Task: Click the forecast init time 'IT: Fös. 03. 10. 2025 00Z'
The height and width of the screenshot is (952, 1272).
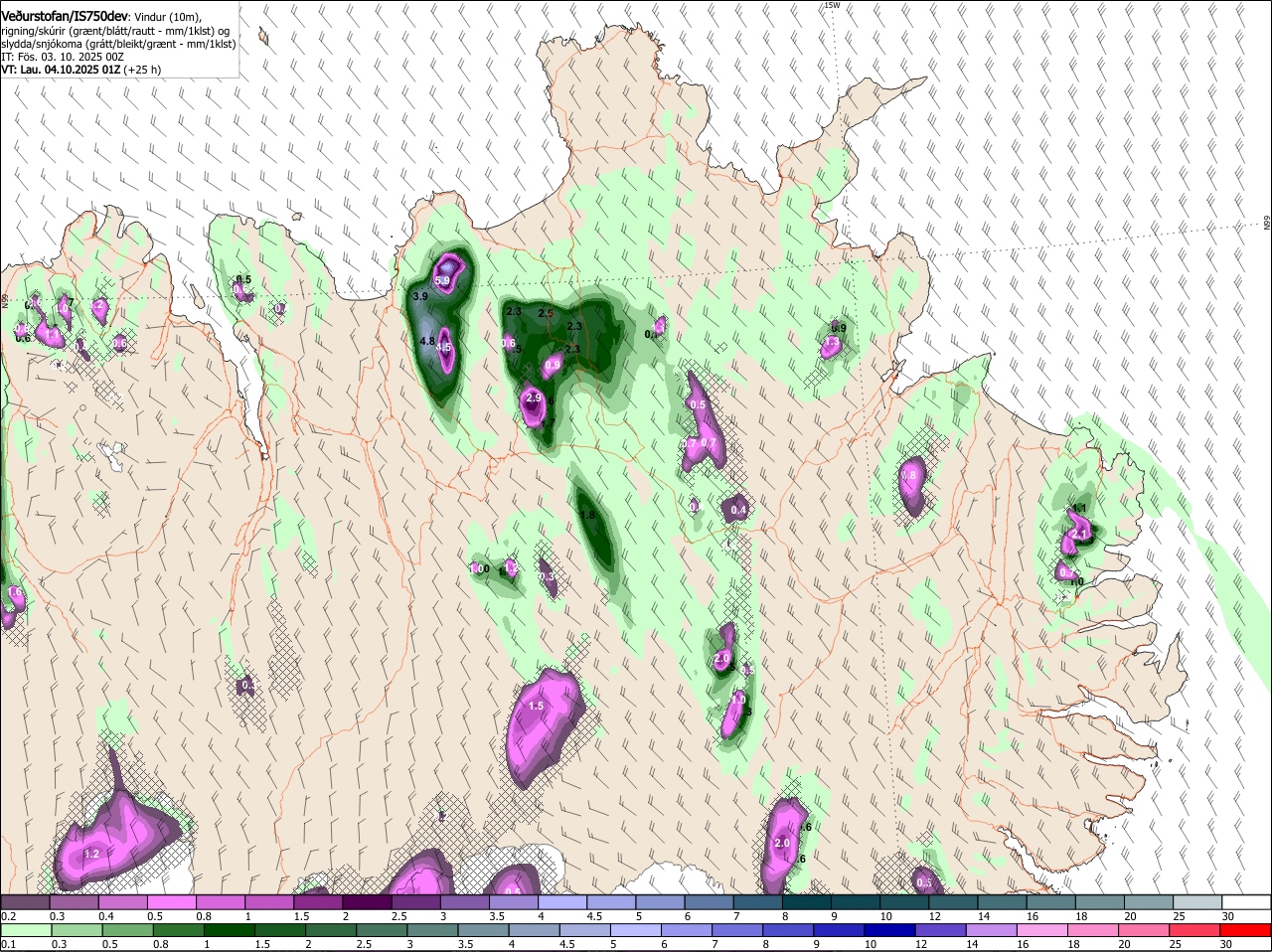Action: (62, 57)
